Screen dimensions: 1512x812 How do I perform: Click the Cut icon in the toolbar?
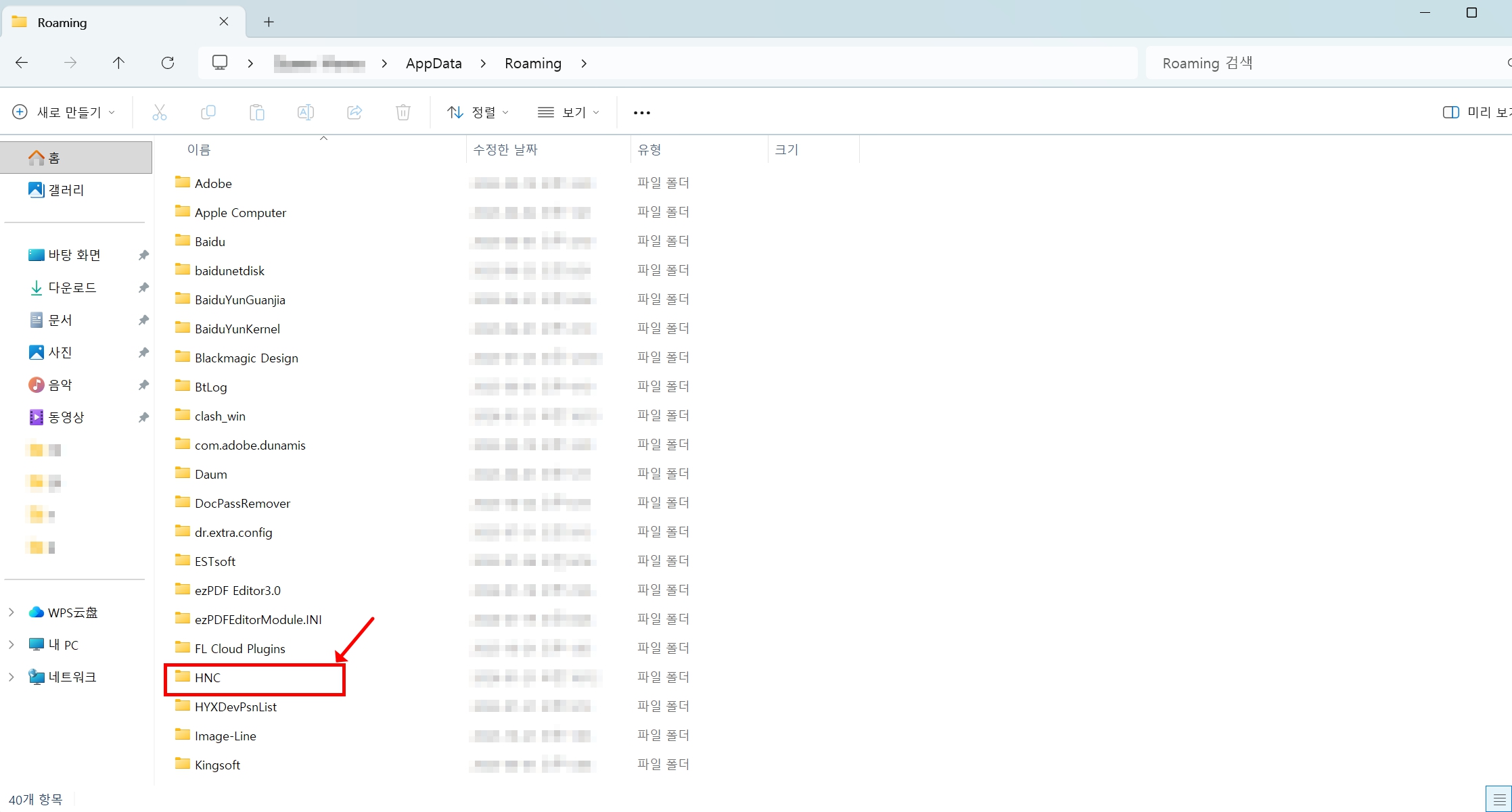pyautogui.click(x=160, y=112)
